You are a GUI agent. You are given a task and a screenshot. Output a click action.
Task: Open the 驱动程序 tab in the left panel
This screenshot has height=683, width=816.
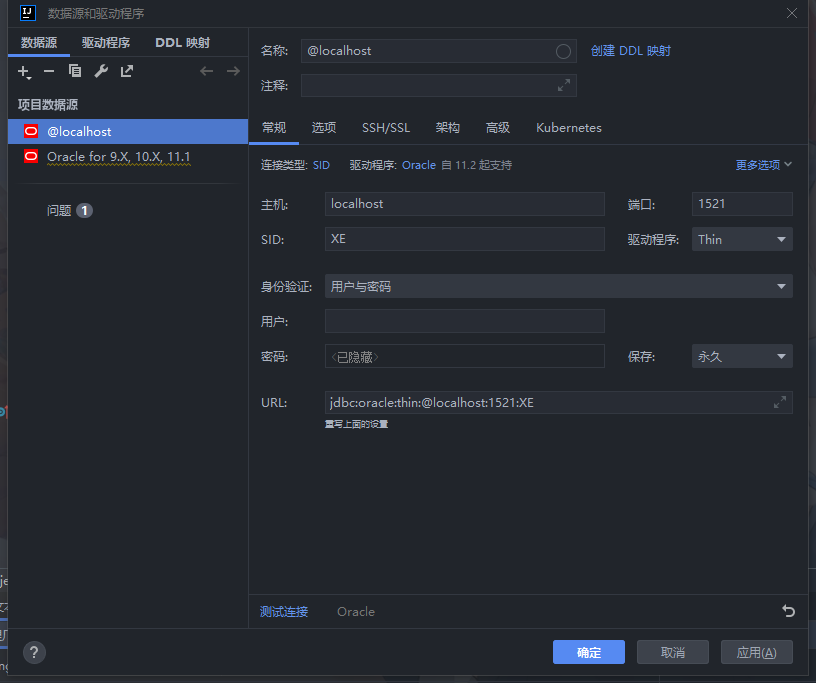(x=106, y=43)
